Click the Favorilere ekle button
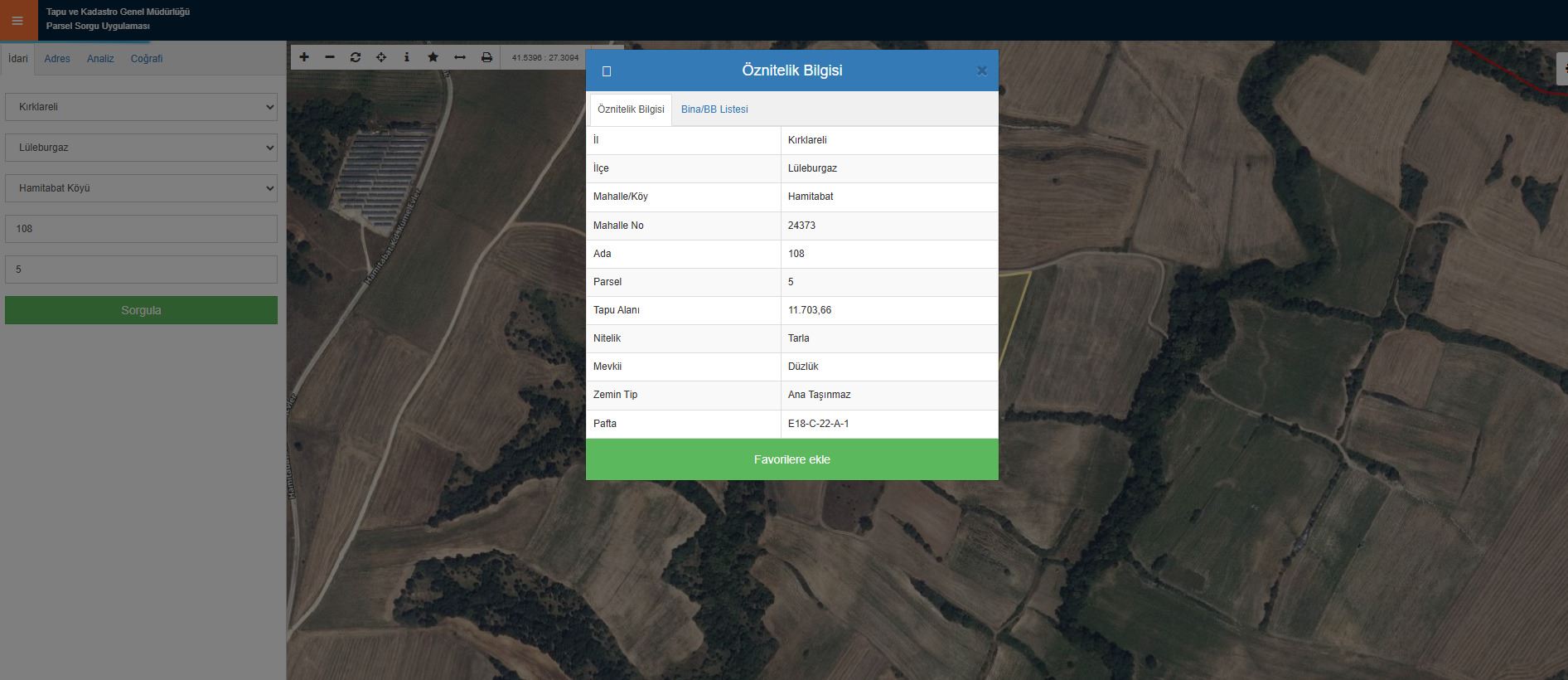1568x680 pixels. click(791, 459)
